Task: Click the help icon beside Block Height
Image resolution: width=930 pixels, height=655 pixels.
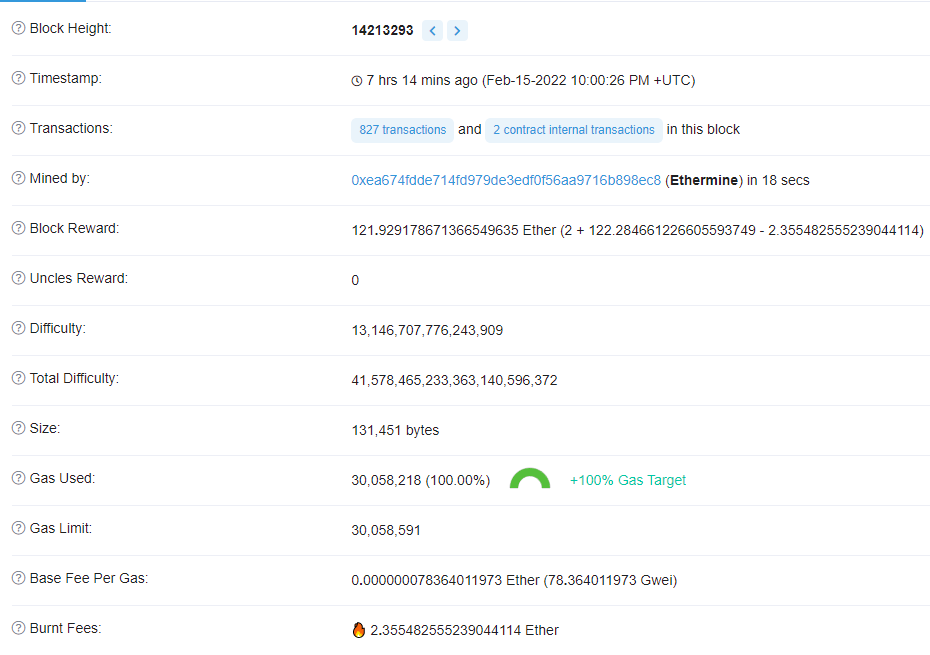Action: point(18,28)
